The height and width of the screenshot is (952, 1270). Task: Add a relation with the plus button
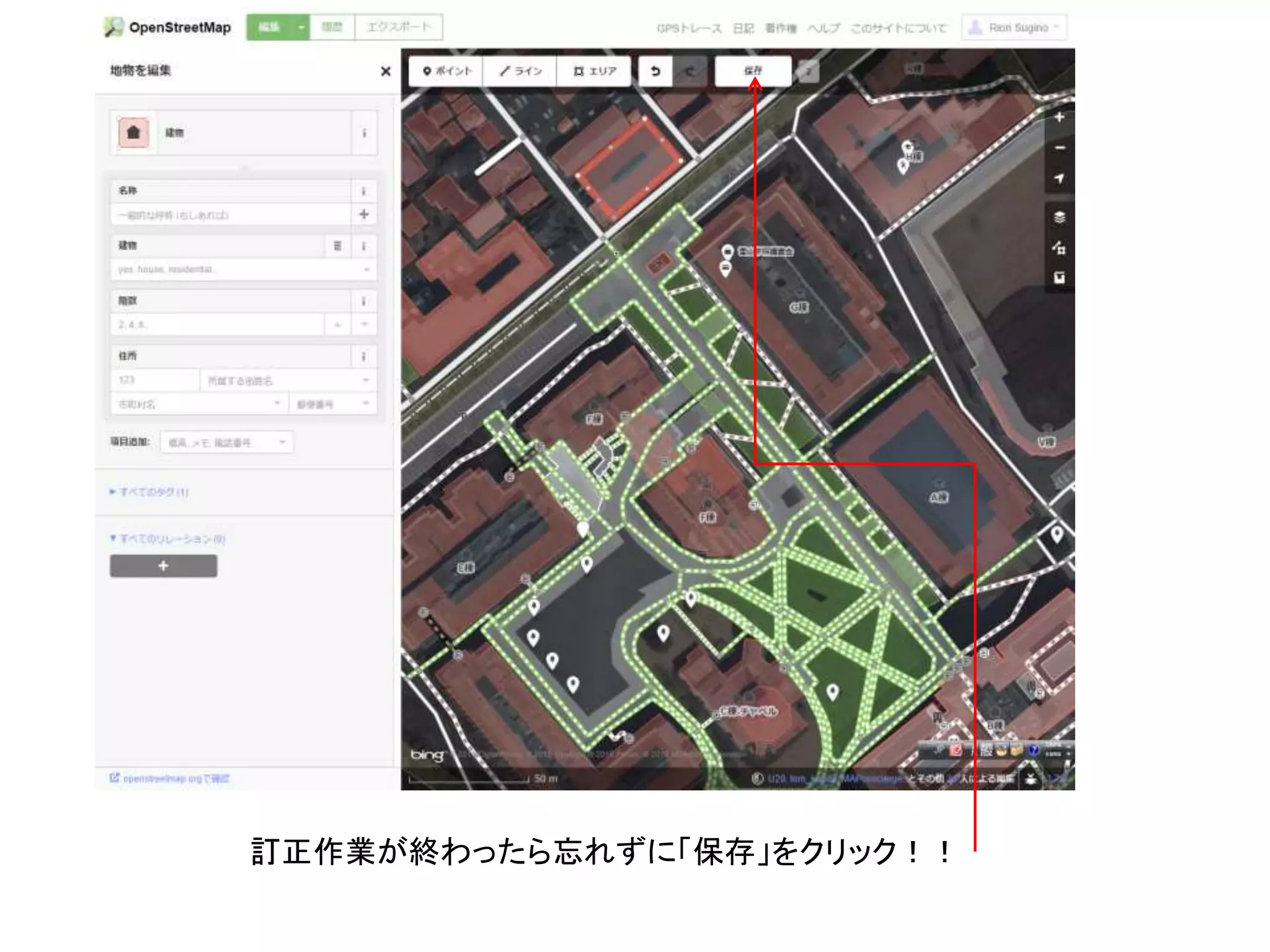[164, 566]
